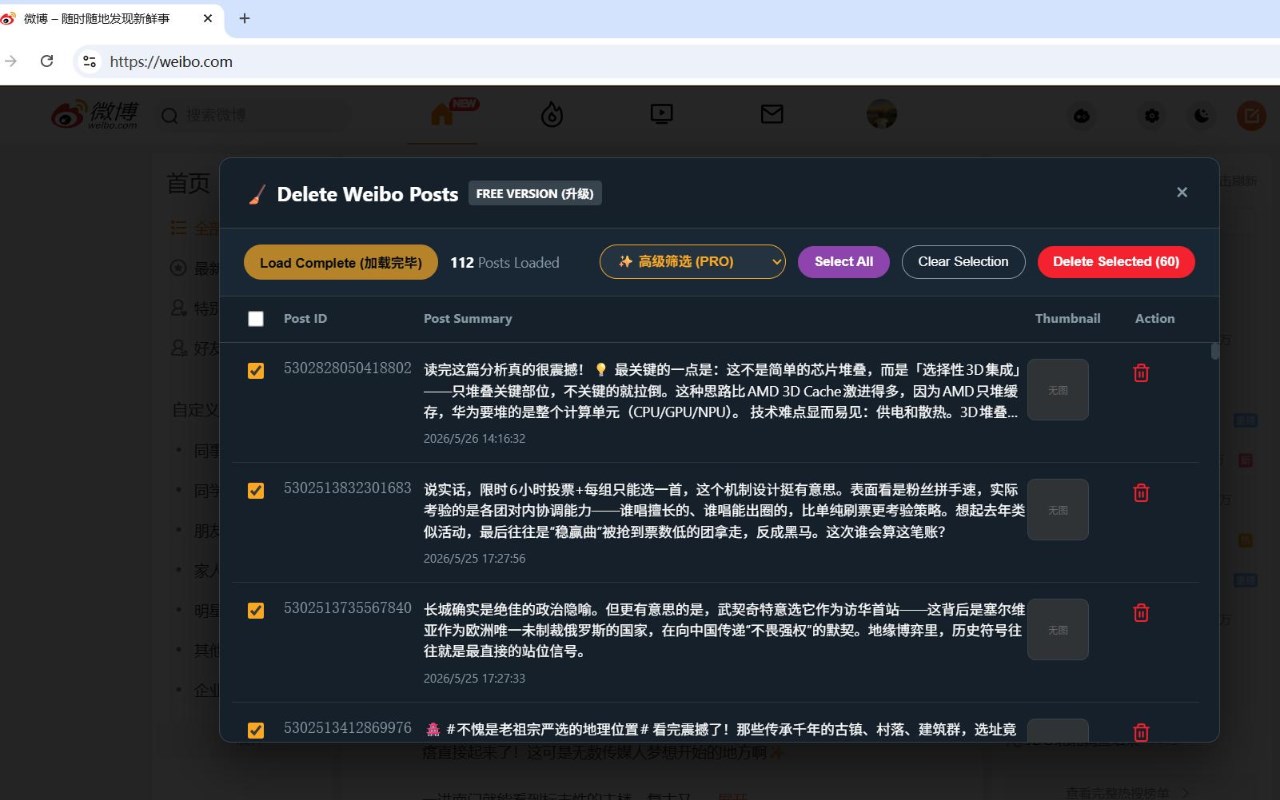Screen dimensions: 1280x800
Task: Reload the weibo.com page
Action: (46, 61)
